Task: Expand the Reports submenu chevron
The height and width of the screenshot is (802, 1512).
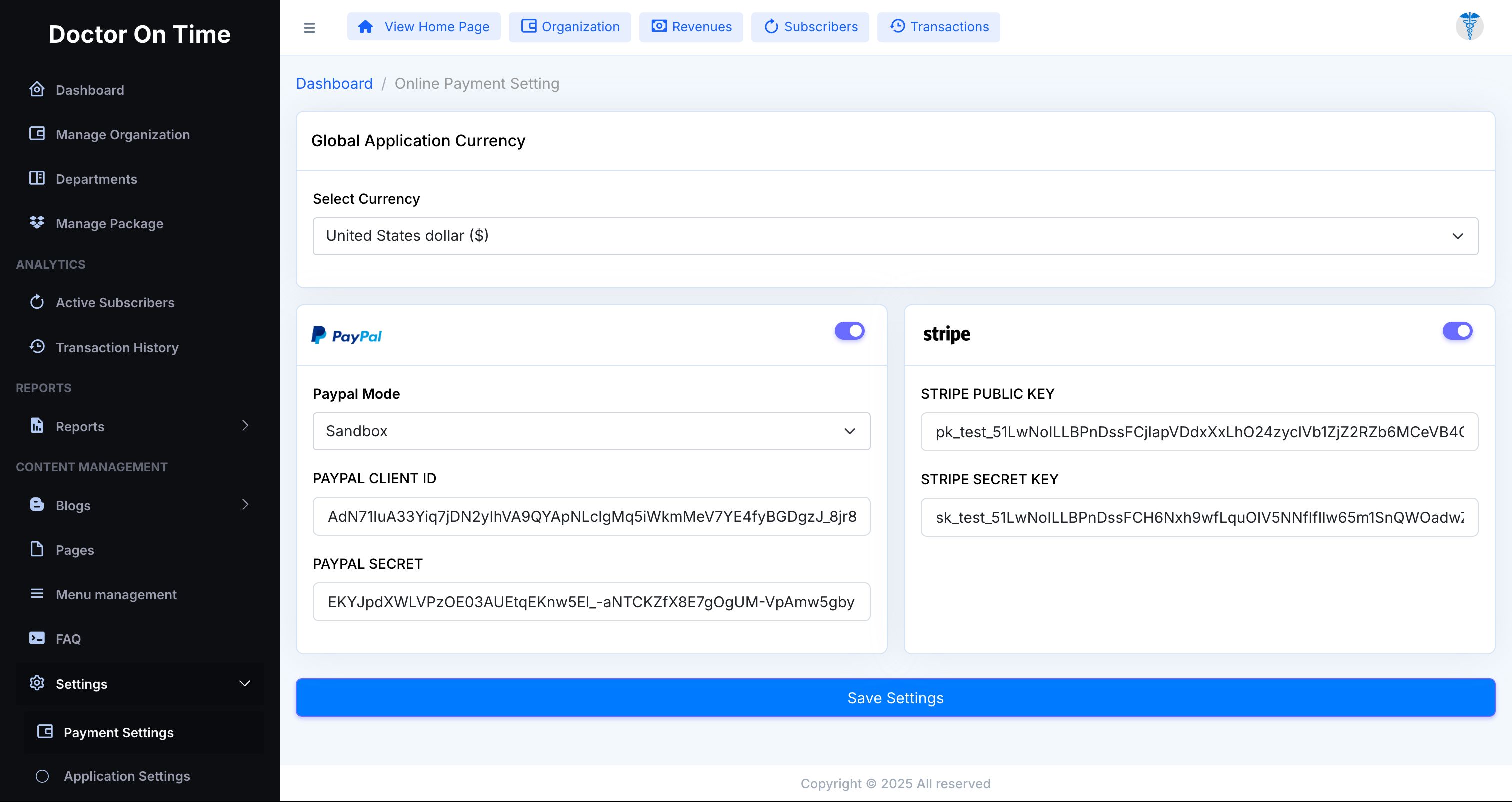Action: (245, 425)
